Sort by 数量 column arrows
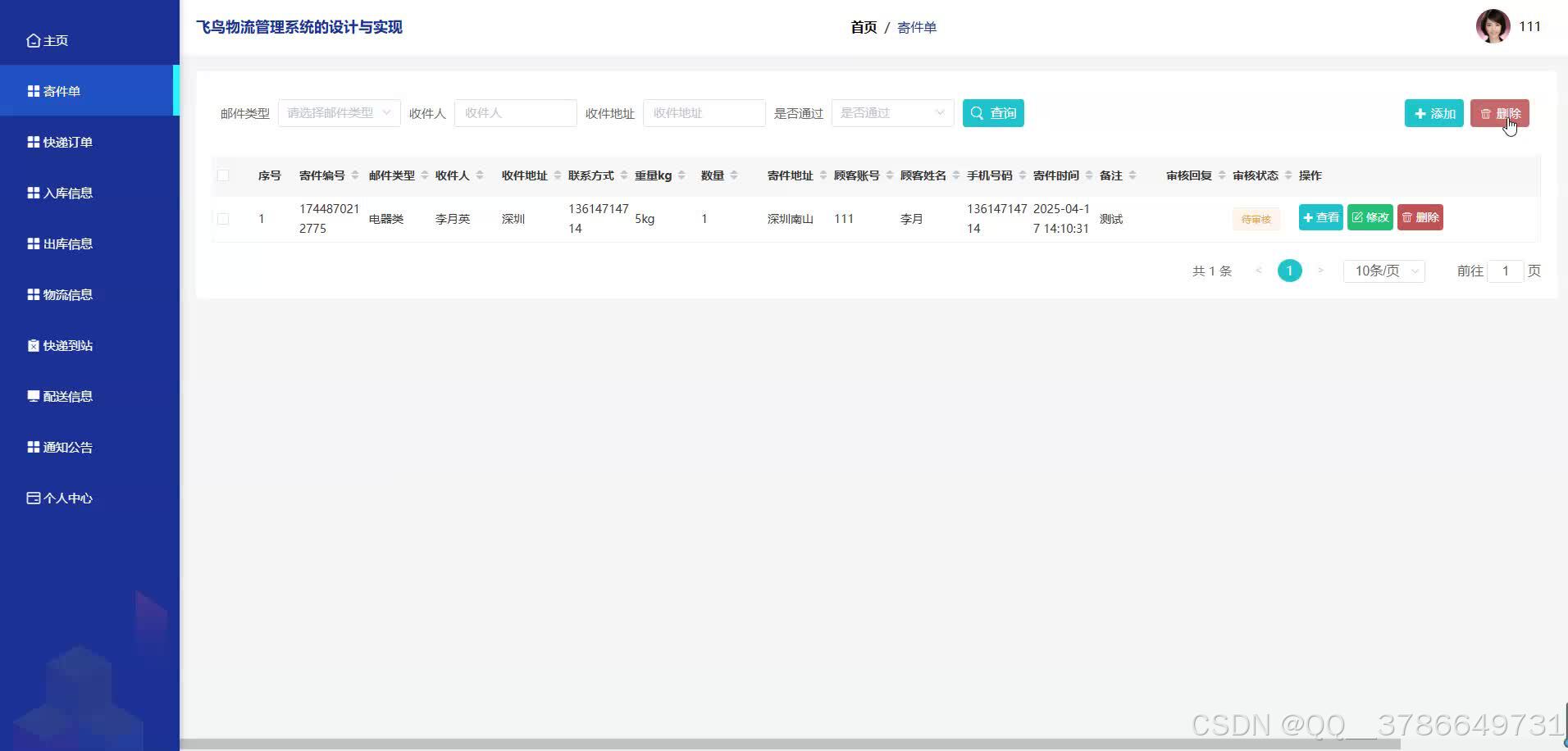Screen dimensions: 1568x751 pyautogui.click(x=734, y=175)
